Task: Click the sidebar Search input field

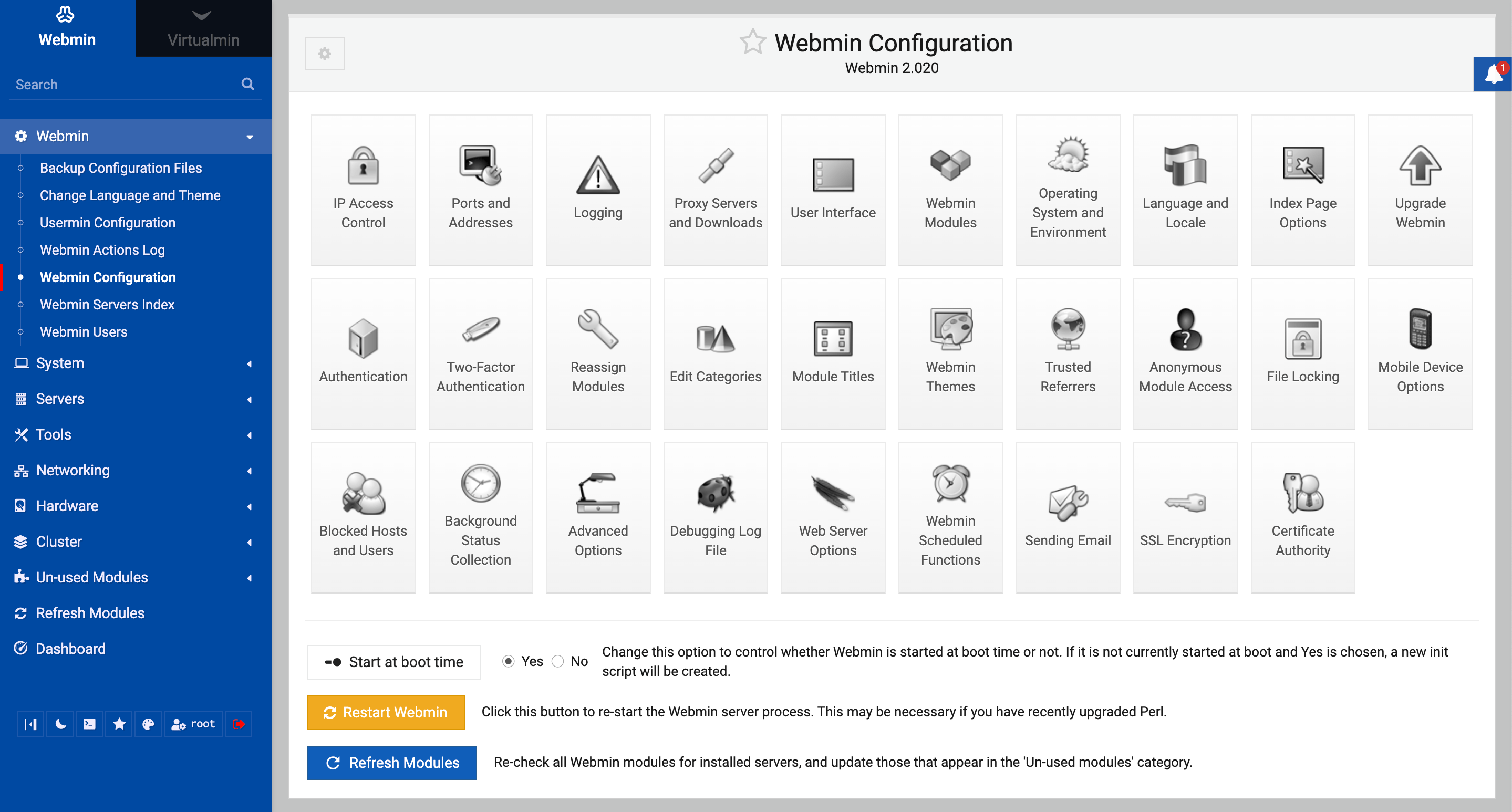Action: point(123,85)
